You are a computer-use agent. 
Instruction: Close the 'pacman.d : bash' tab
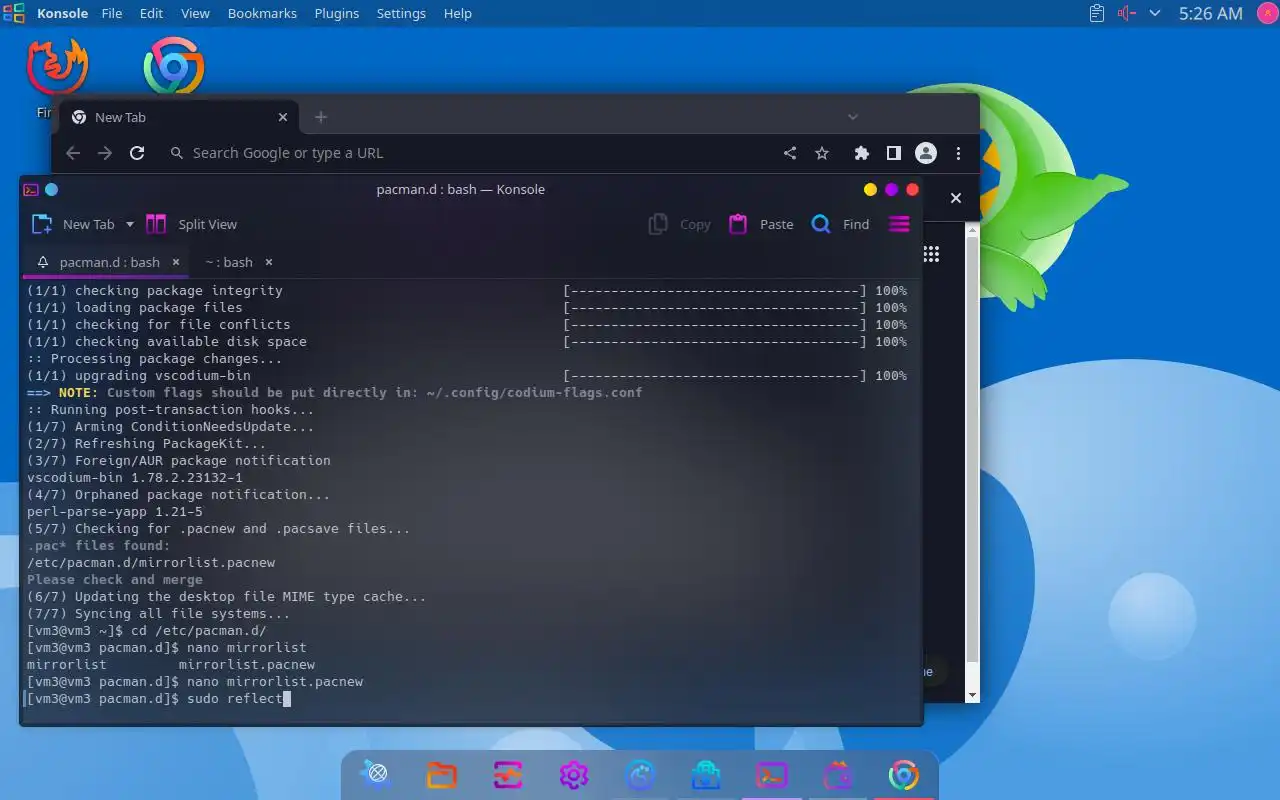pyautogui.click(x=176, y=262)
